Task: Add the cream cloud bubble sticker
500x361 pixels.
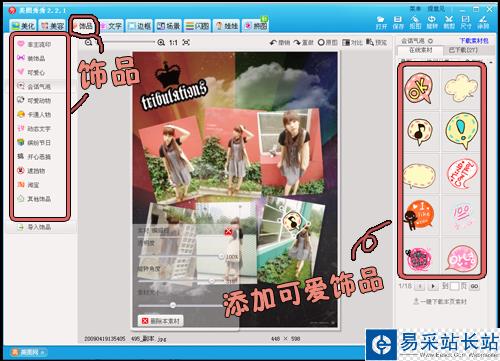Action: (x=461, y=88)
